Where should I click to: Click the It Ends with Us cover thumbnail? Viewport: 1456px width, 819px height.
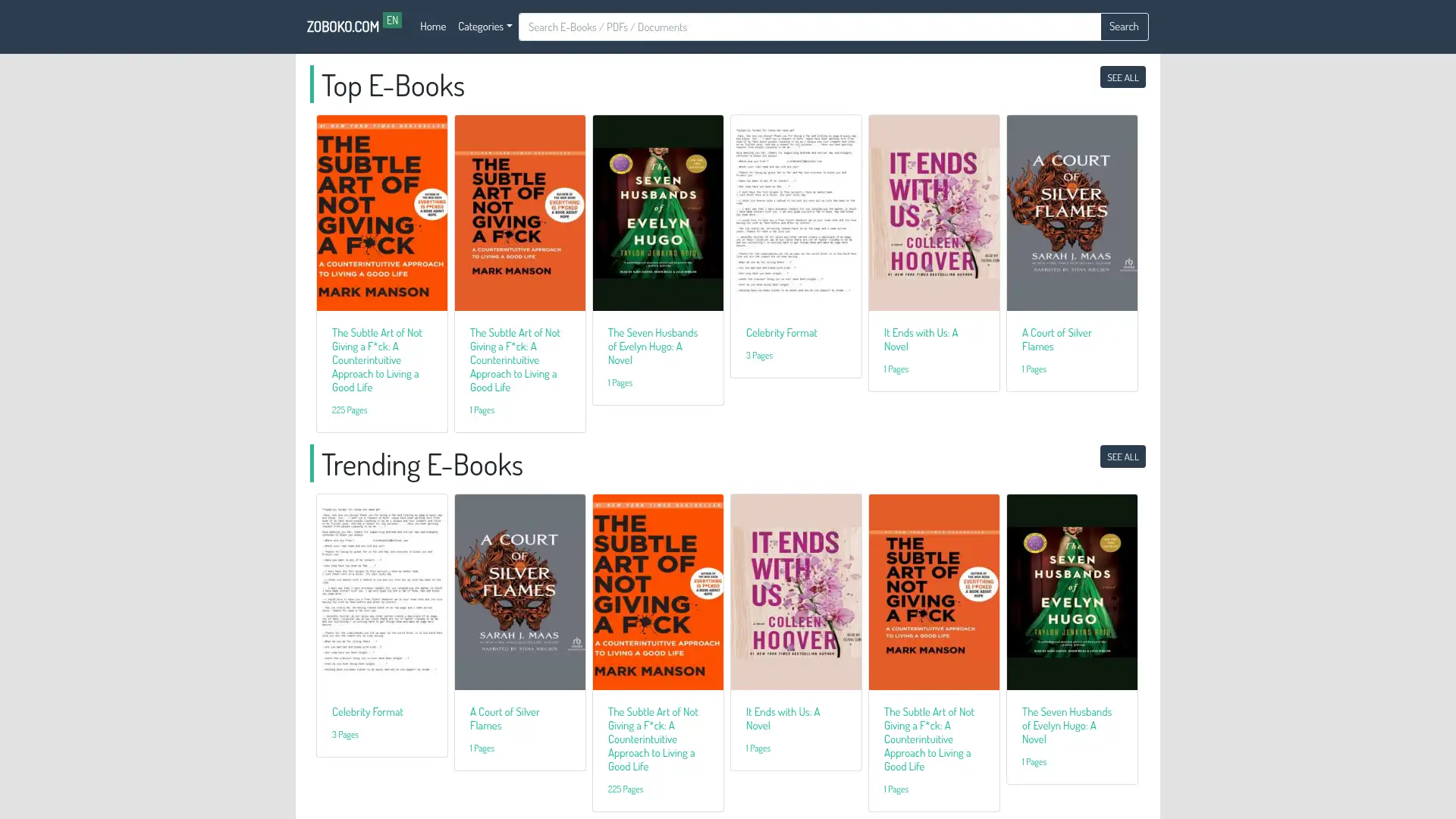(x=934, y=213)
